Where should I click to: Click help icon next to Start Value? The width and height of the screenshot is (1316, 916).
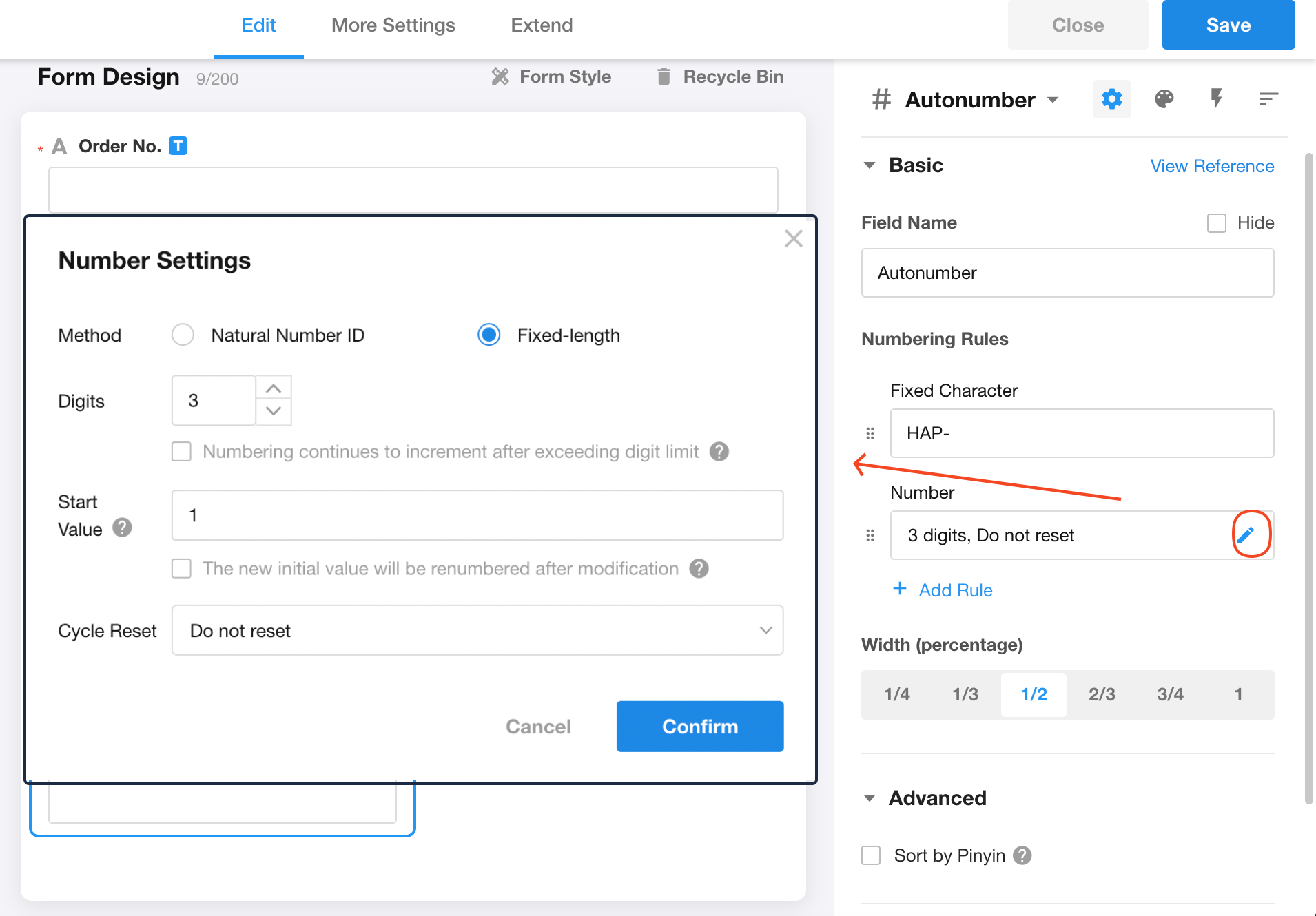coord(122,528)
